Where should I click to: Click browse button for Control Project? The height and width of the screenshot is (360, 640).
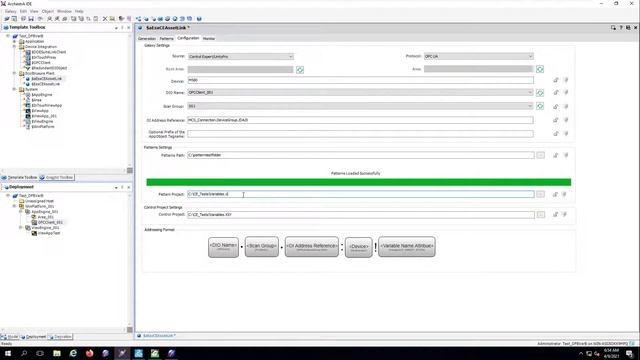click(x=540, y=214)
